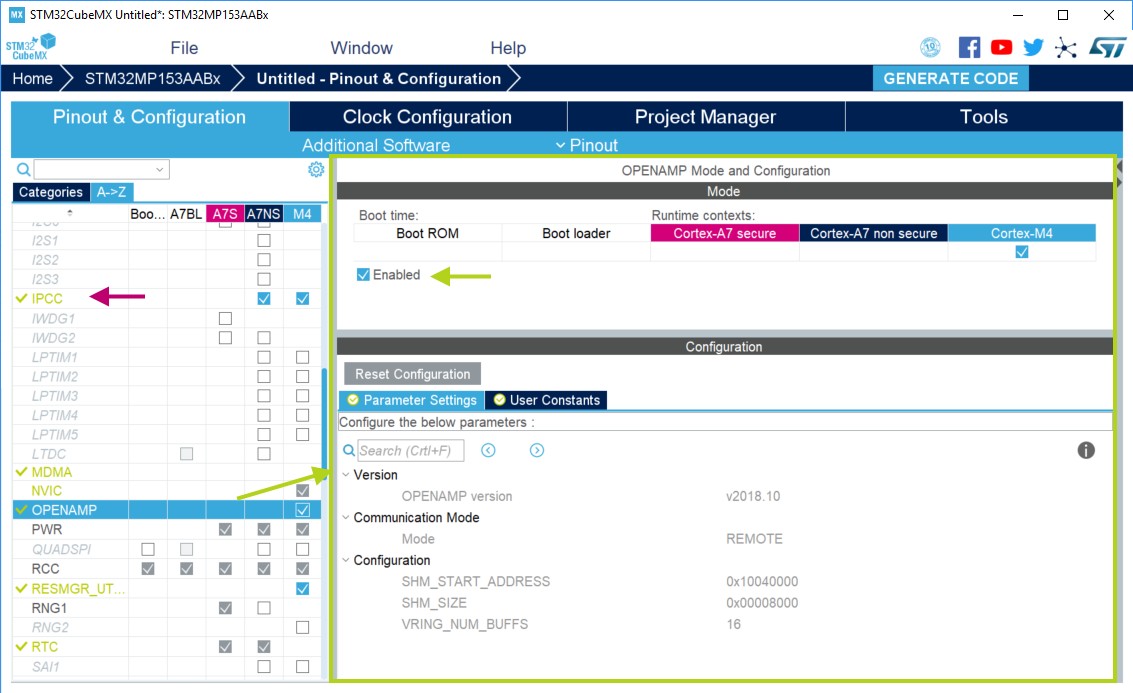Click the SHM_SIZE value 0x00008000

coord(762,603)
